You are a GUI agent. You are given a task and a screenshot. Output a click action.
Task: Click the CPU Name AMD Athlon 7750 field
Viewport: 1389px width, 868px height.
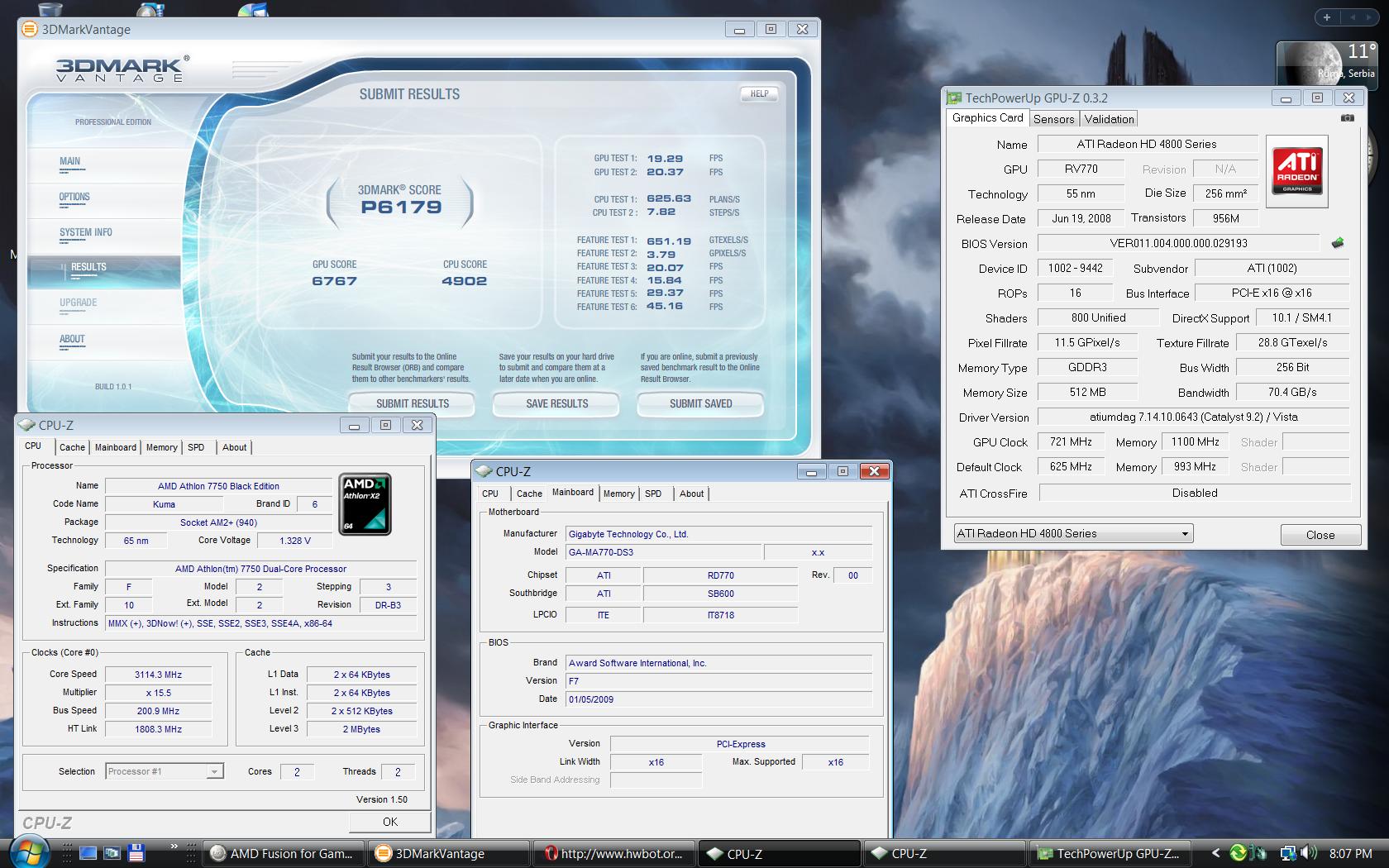[x=218, y=486]
